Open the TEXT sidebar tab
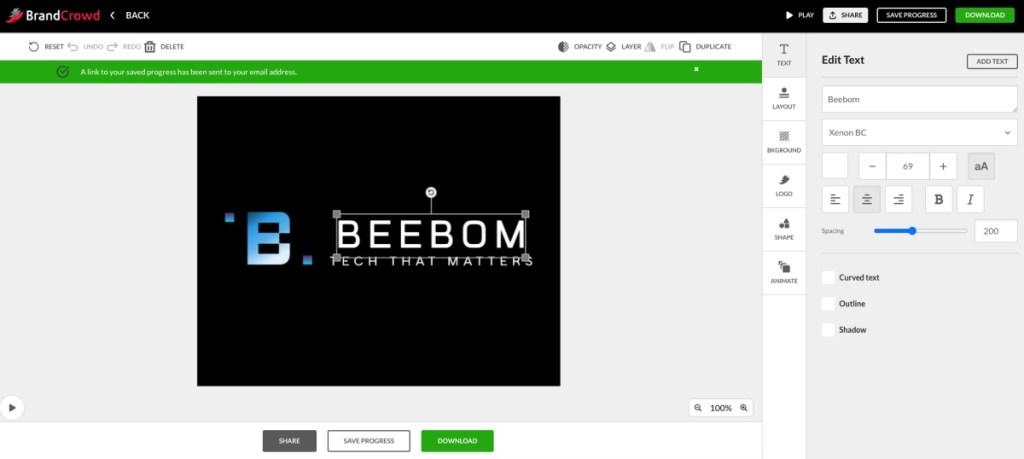 [784, 55]
